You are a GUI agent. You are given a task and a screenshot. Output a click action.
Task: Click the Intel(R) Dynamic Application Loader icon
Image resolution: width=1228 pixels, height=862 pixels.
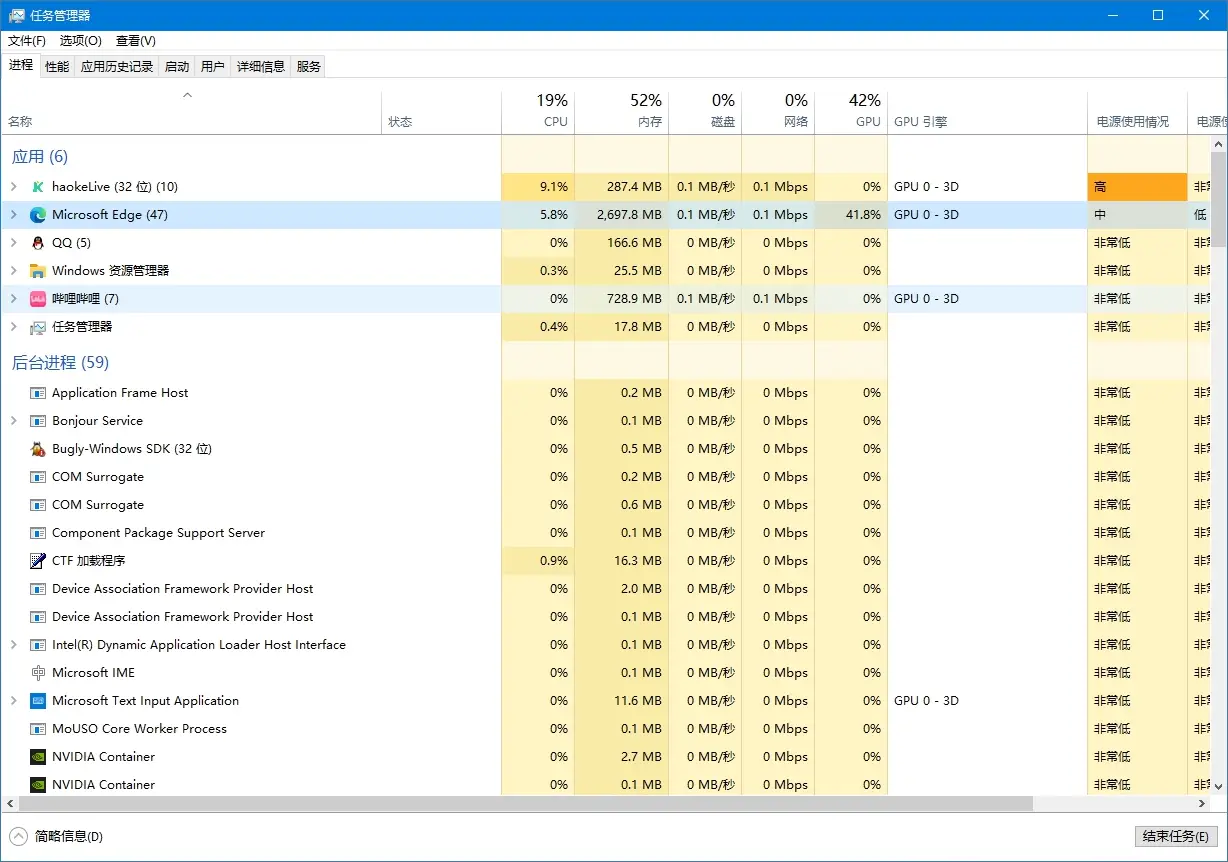pos(38,645)
